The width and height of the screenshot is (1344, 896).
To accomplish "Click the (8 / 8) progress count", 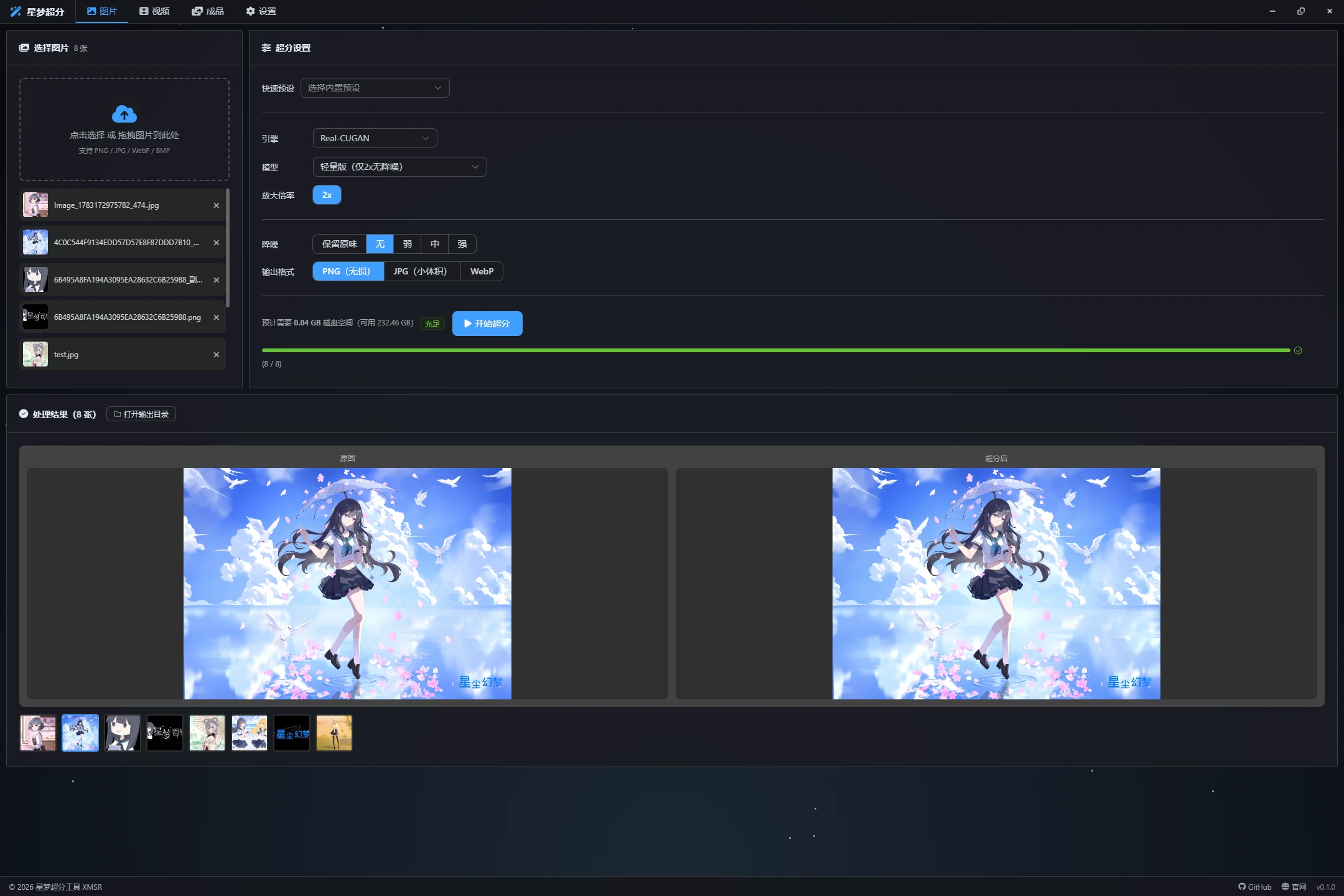I will (271, 364).
